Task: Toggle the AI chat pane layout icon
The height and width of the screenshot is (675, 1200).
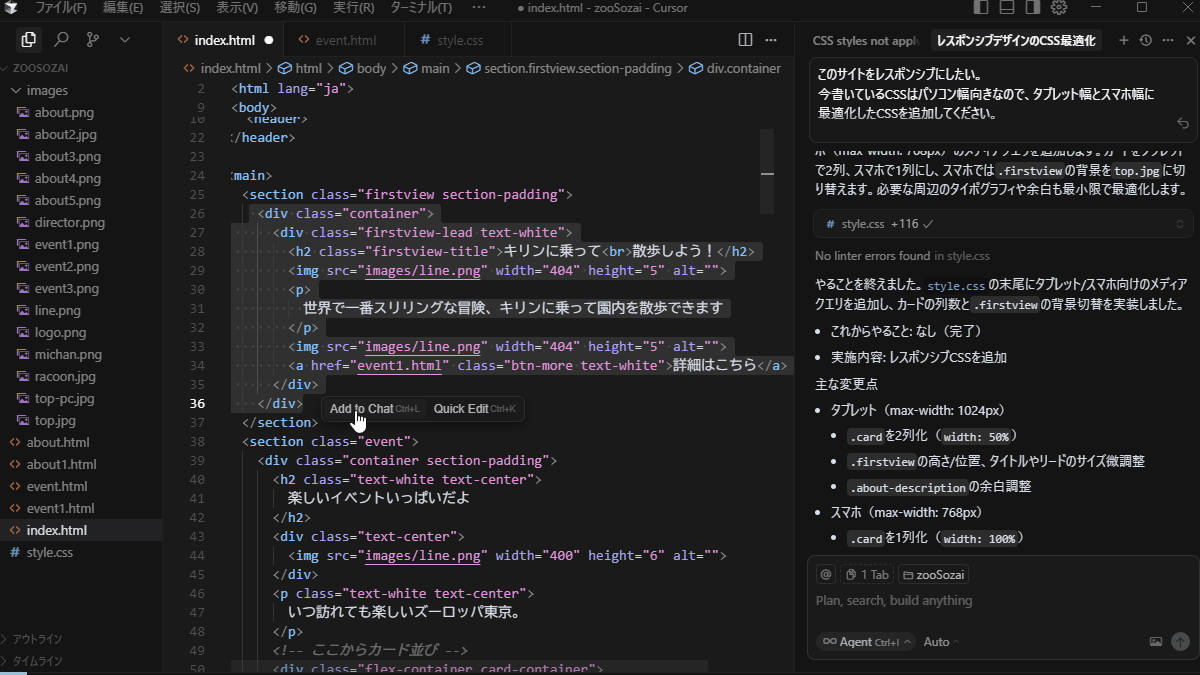Action: pyautogui.click(x=1033, y=8)
